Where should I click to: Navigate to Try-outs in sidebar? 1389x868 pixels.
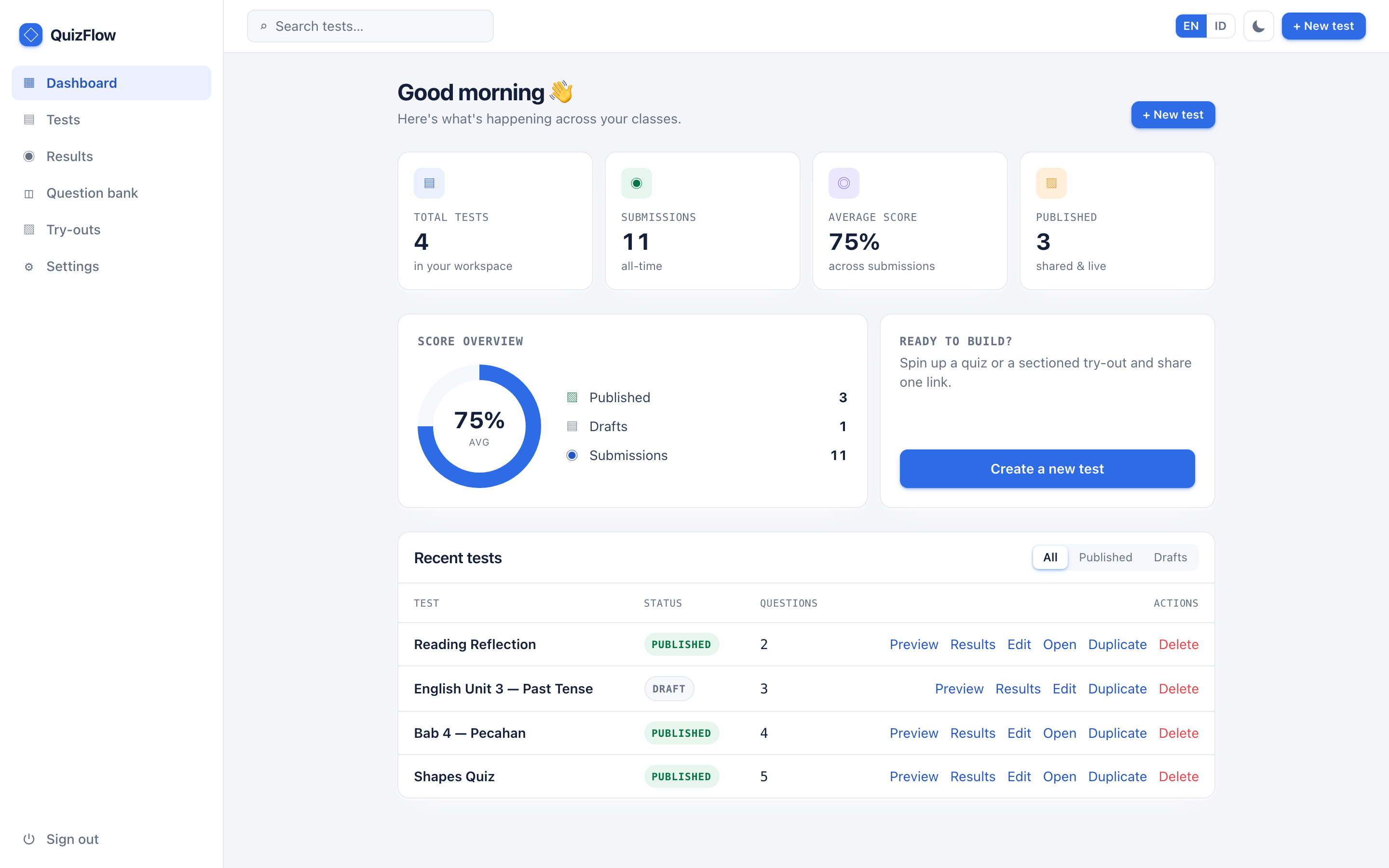tap(111, 230)
